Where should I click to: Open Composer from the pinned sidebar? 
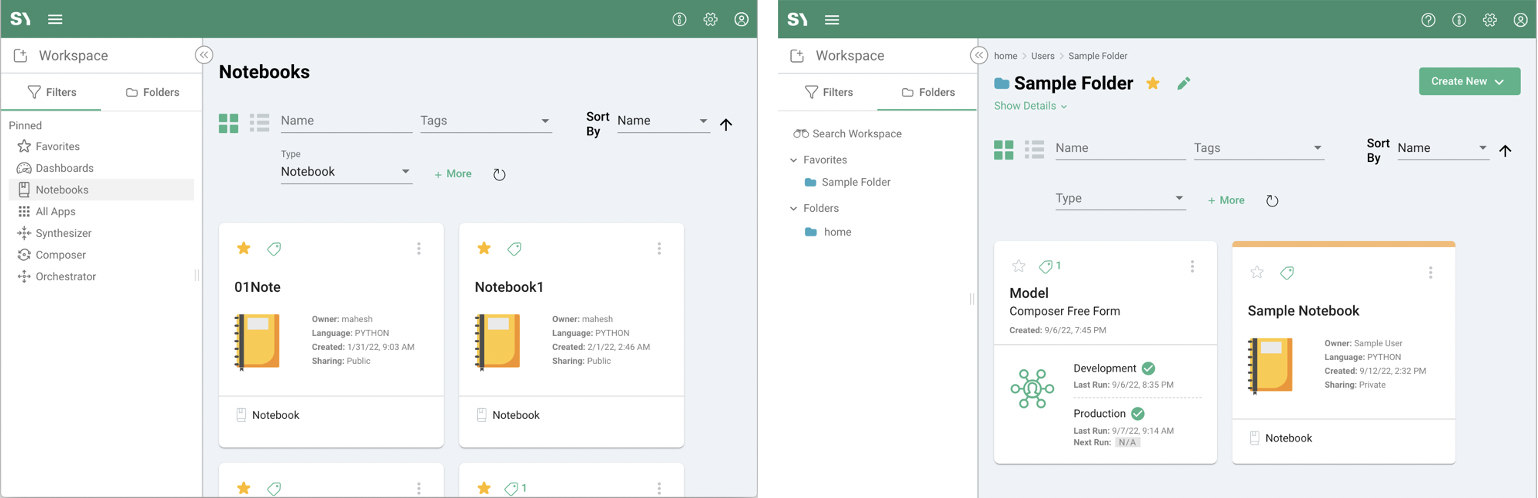60,255
